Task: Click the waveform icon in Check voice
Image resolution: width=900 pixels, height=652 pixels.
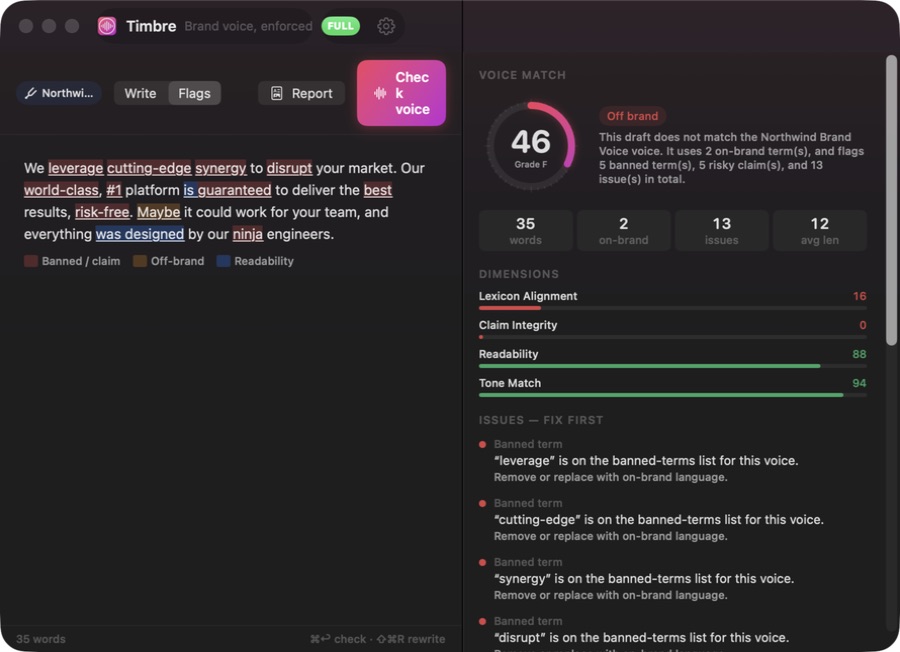Action: (380, 93)
